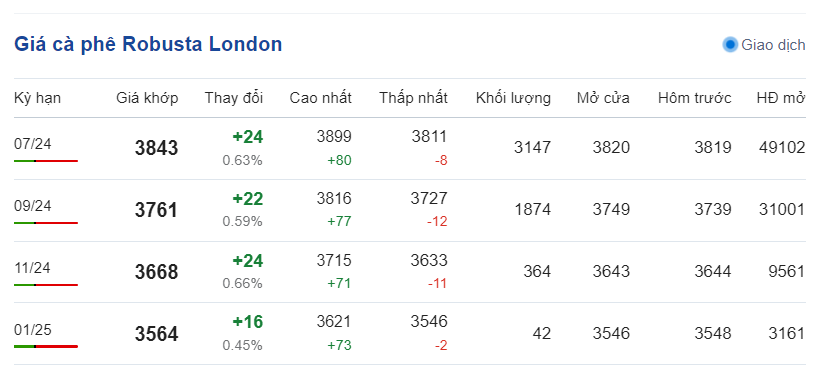This screenshot has width=835, height=380.
Task: Select the 01/25 contract term
Action: pos(32,330)
